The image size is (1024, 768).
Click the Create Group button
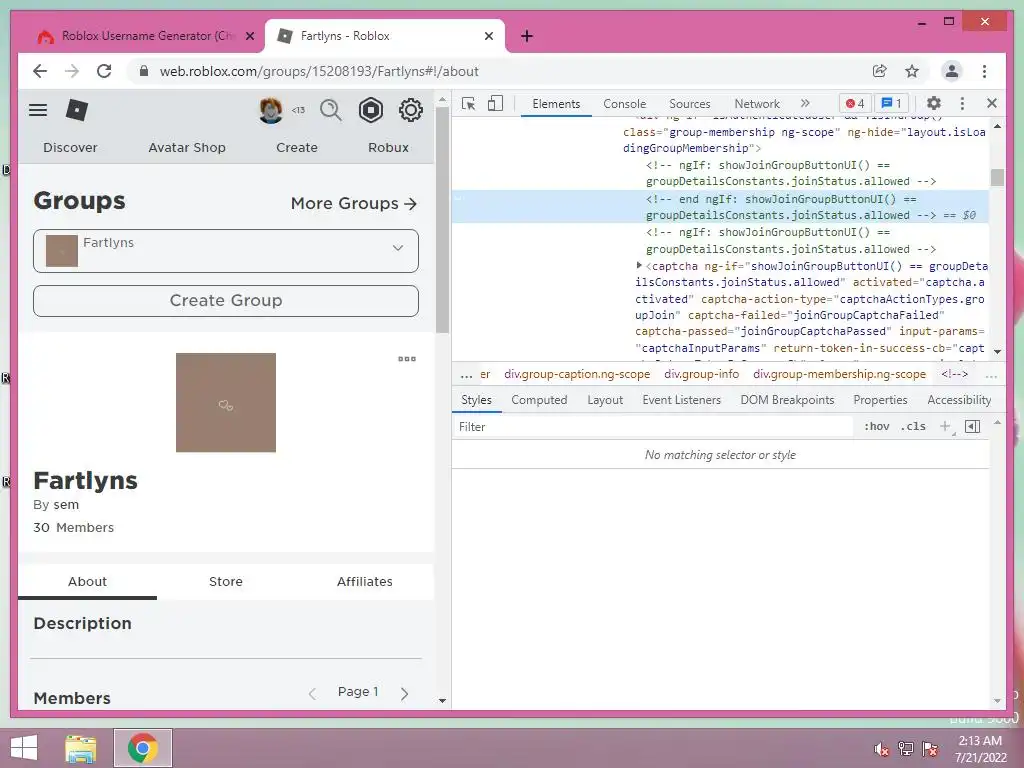pos(226,301)
